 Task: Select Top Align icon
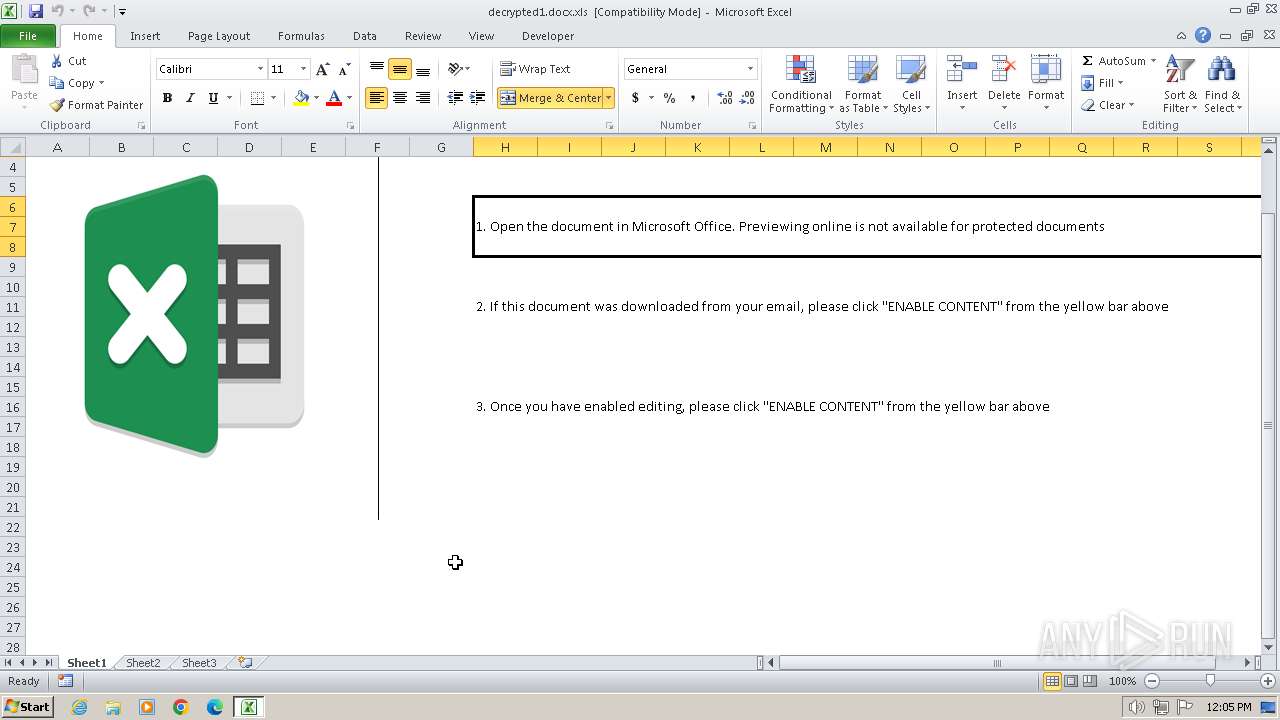coord(377,69)
